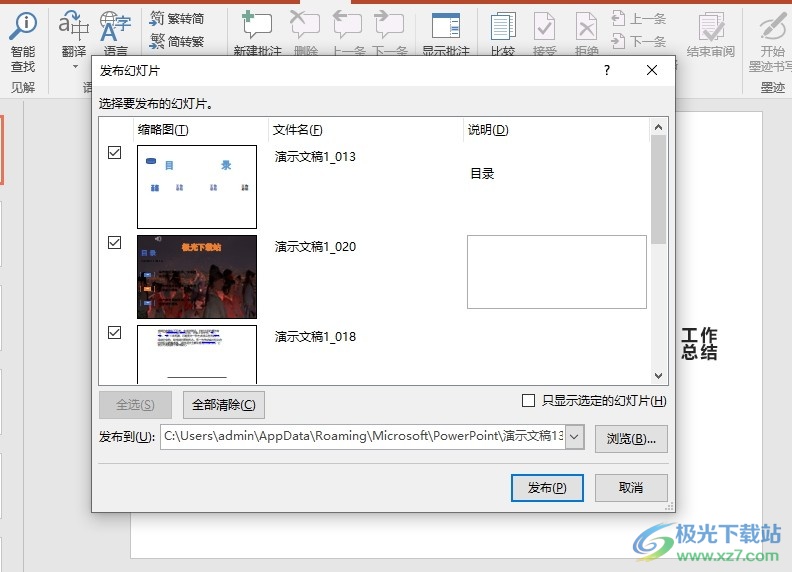Convert text with 简转繁

[177, 41]
